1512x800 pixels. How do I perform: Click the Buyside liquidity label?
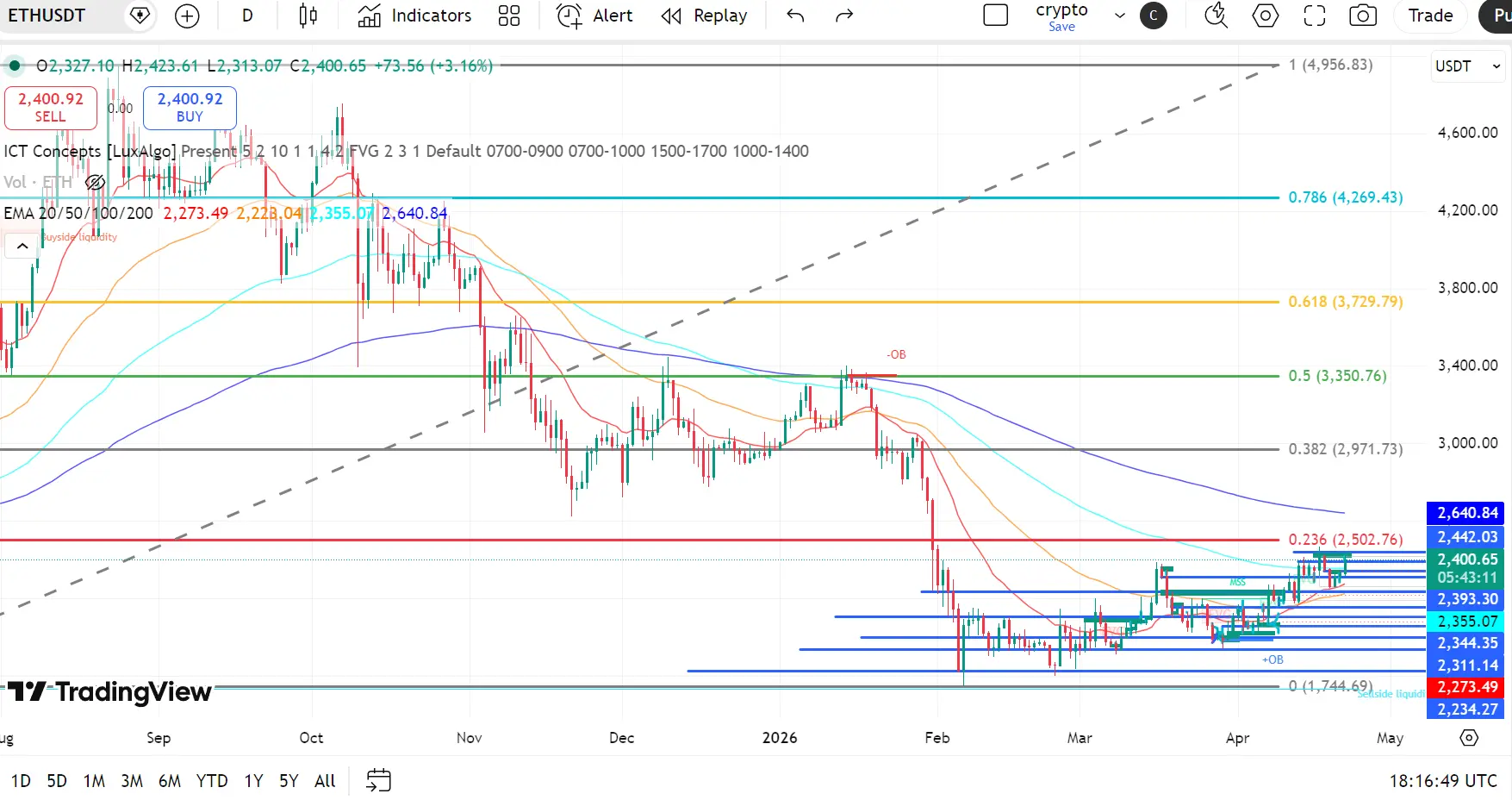point(78,237)
